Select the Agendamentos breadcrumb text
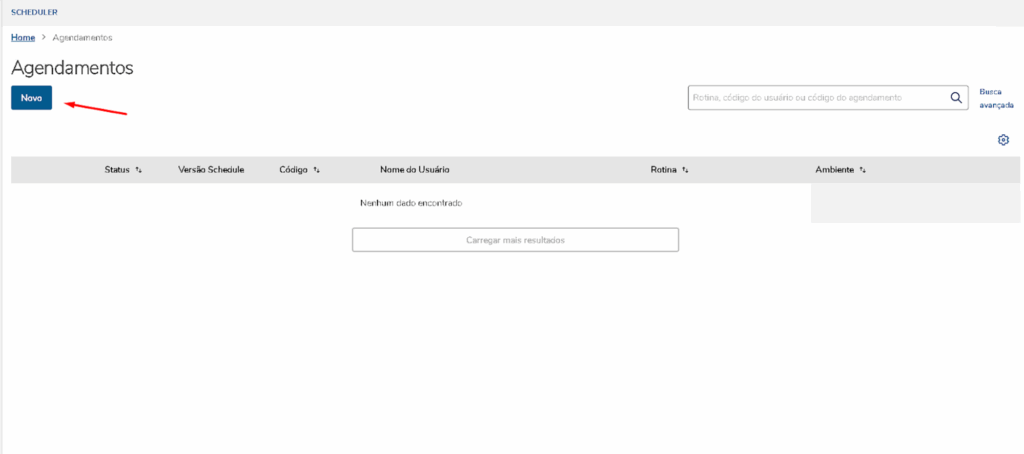1024x454 pixels. pos(82,38)
